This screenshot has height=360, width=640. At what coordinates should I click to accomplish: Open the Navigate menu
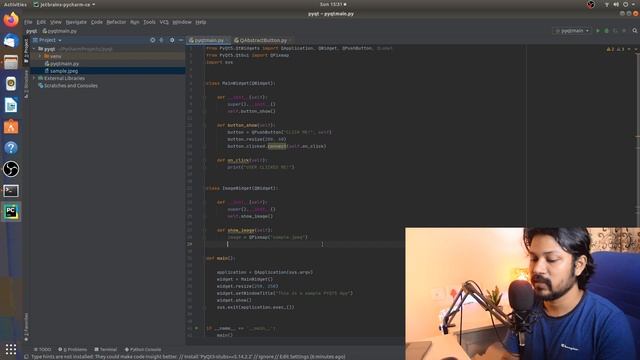tap(76, 22)
